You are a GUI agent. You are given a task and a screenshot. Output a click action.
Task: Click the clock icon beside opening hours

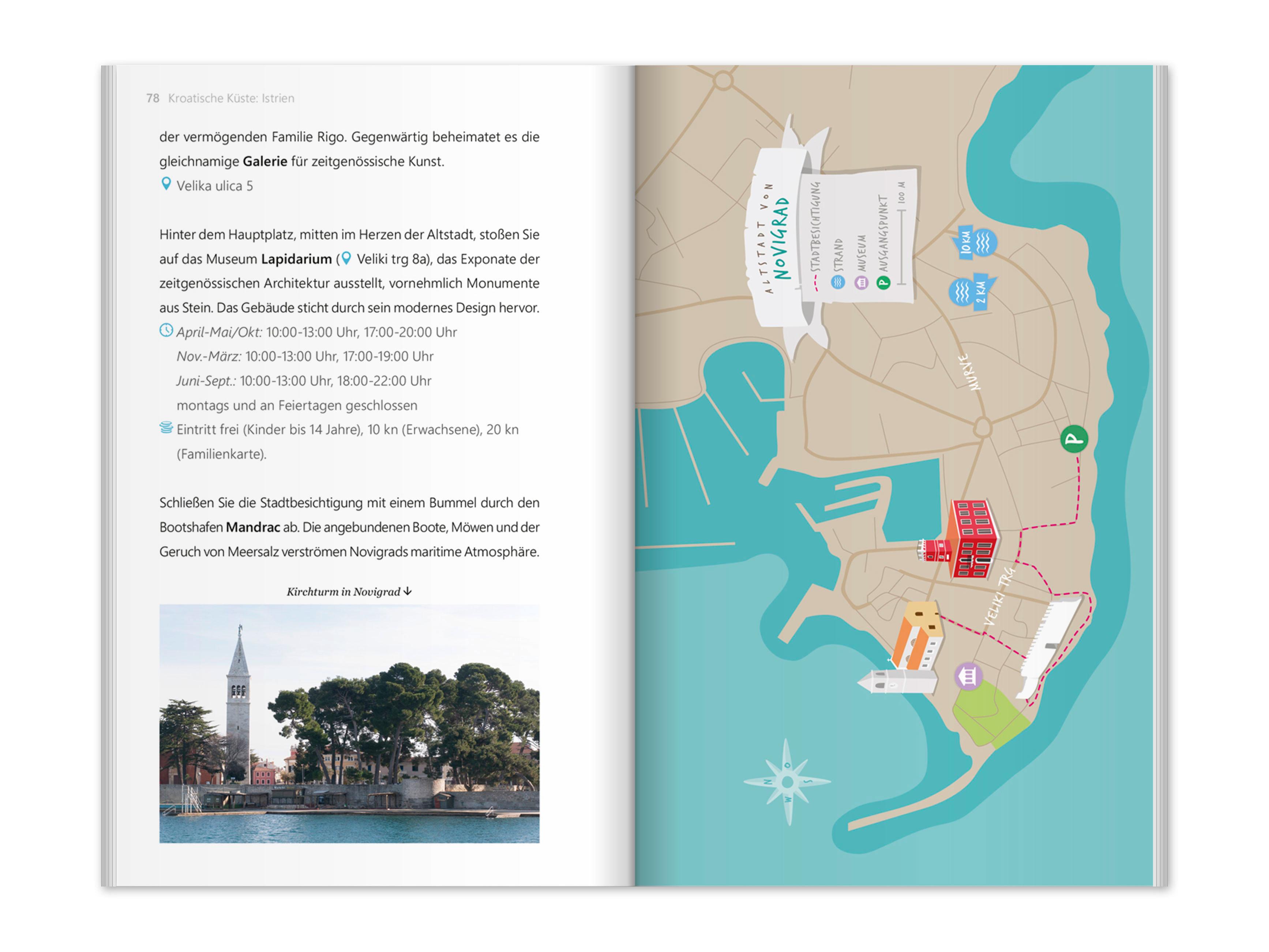coord(166,330)
